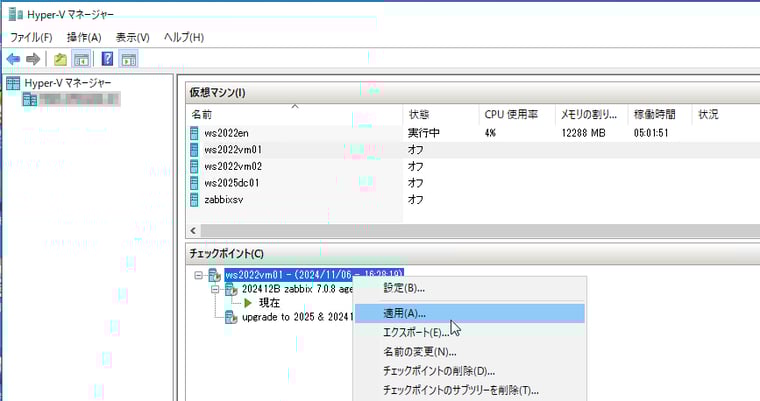Open the ファイル(F) menu

[x=31, y=37]
